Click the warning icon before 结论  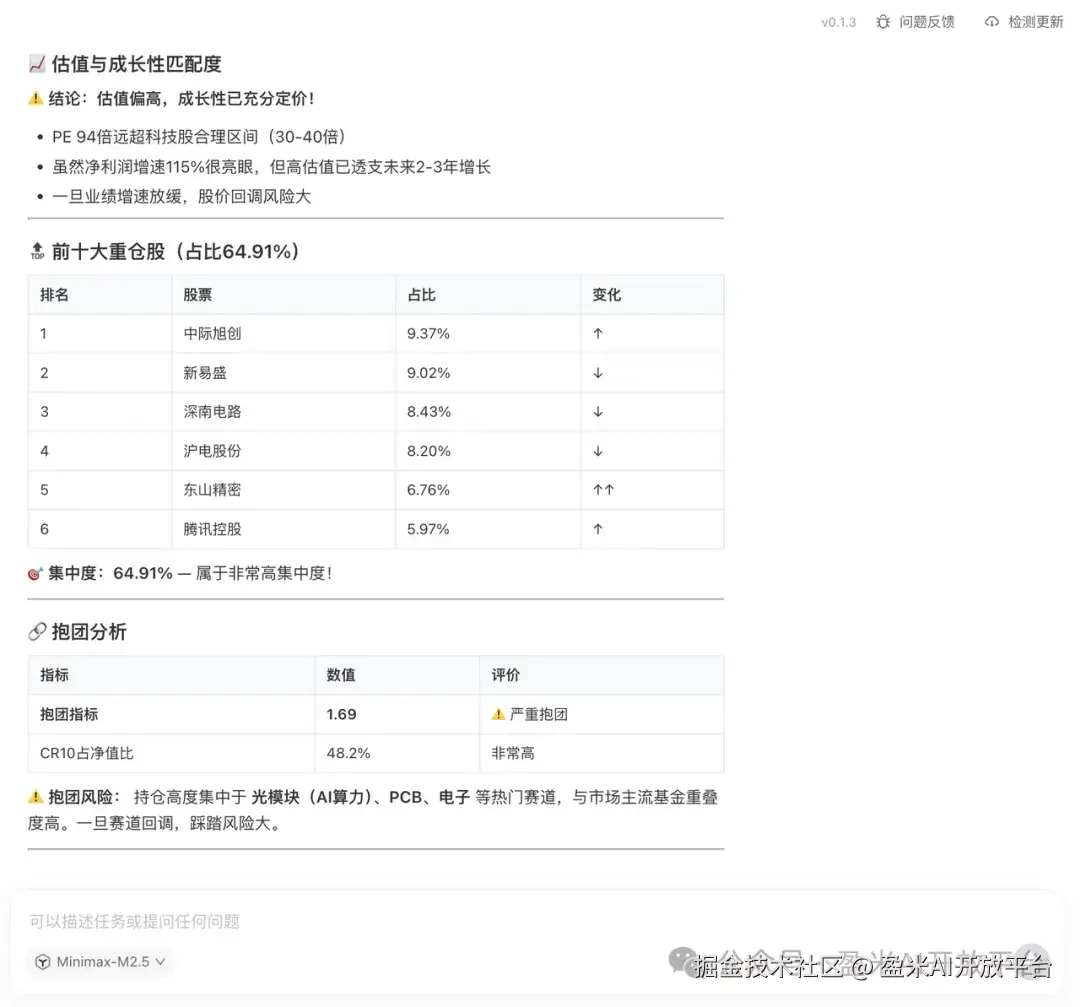35,98
